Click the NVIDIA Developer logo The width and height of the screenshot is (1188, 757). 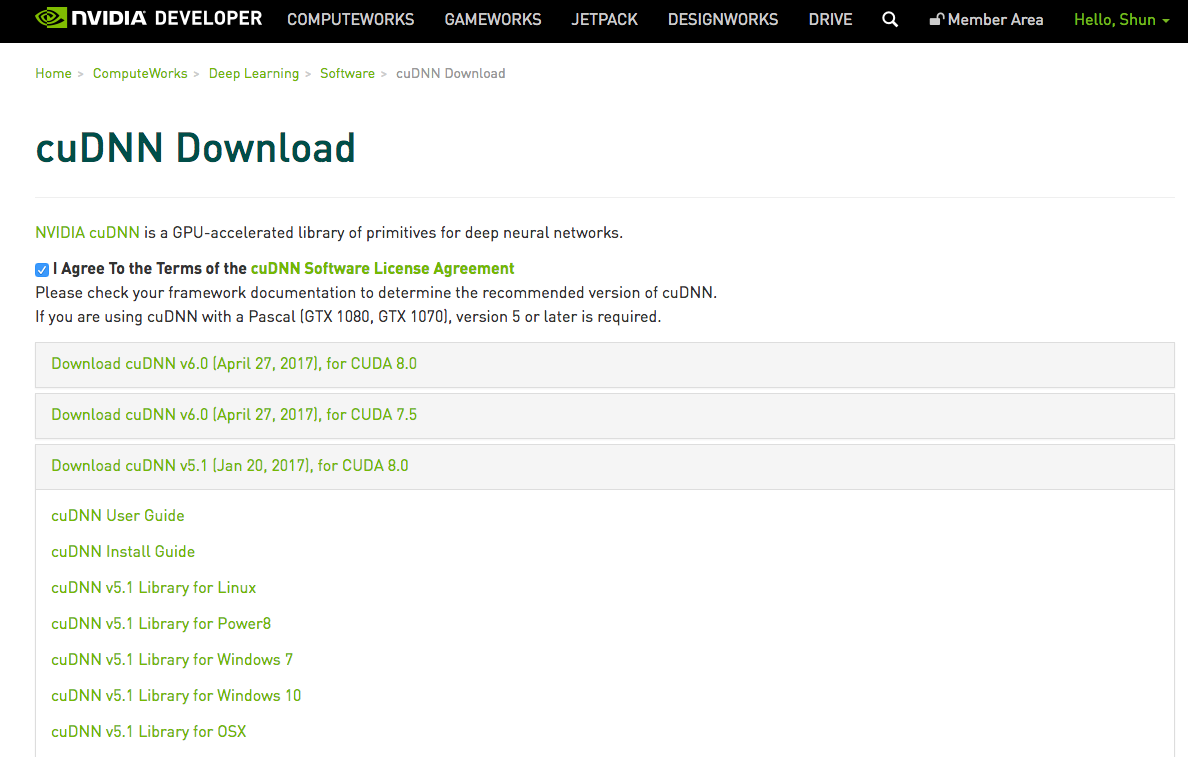coord(149,18)
